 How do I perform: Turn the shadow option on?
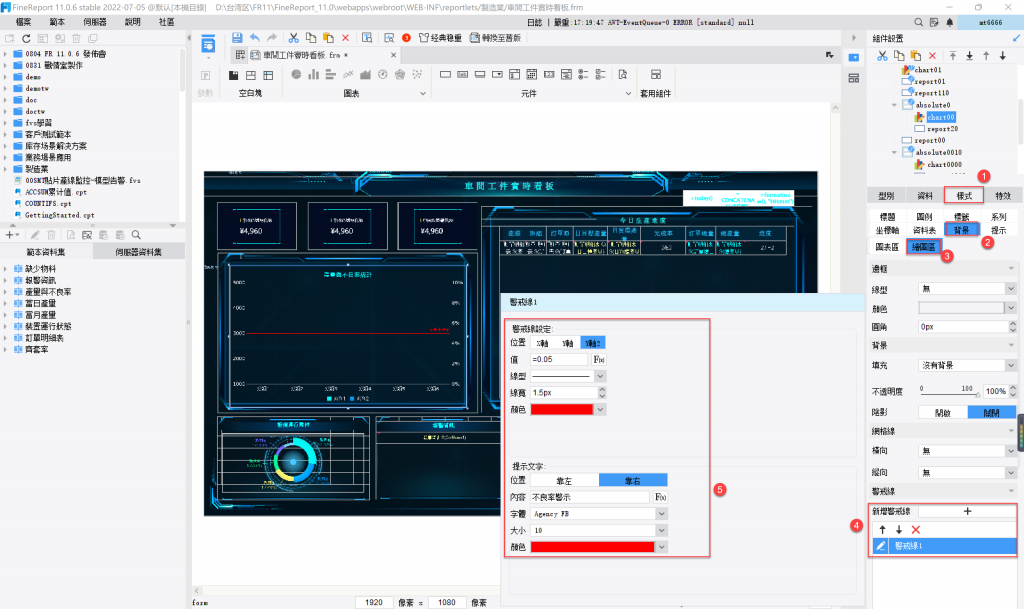[942, 413]
